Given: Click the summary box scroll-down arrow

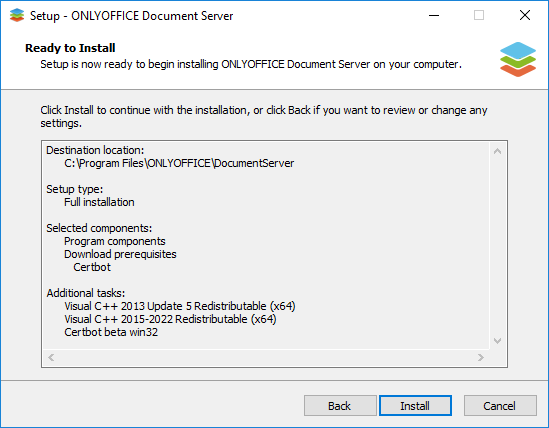Looking at the screenshot, I should point(498,340).
